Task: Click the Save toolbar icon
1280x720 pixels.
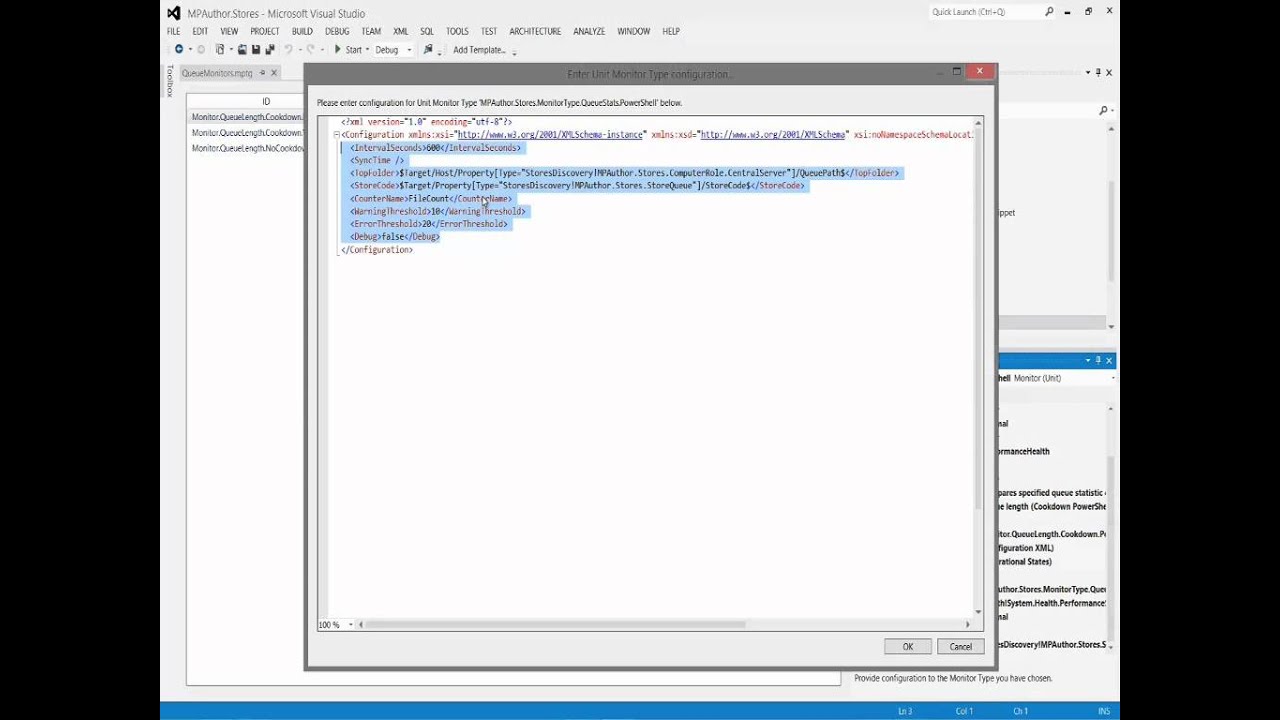Action: [x=256, y=50]
